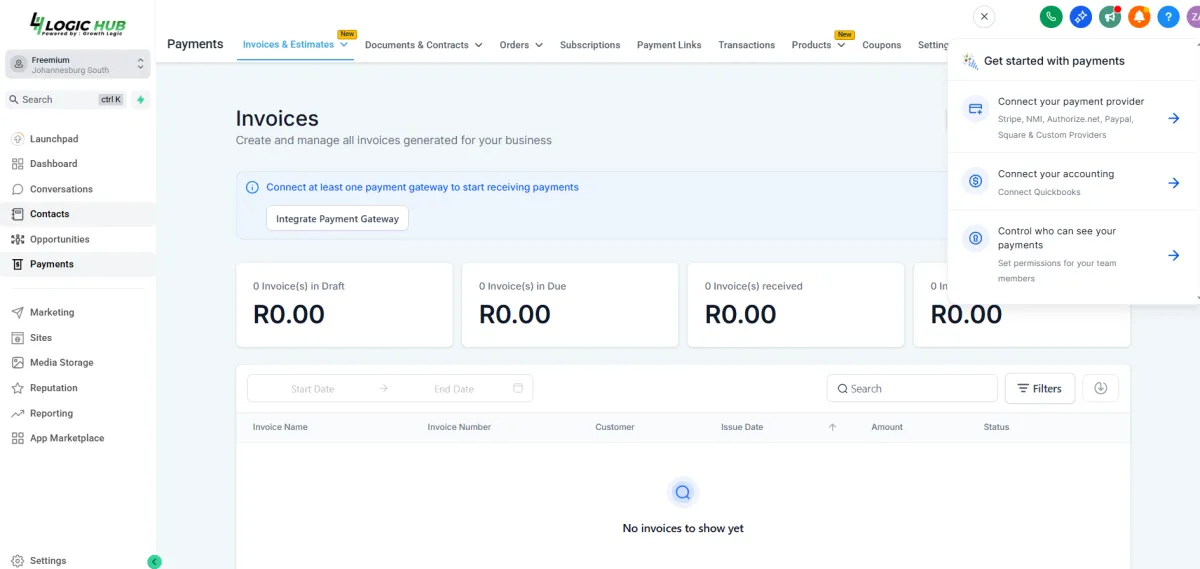Close the Get started with payments panel
The image size is (1200, 569).
point(984,16)
